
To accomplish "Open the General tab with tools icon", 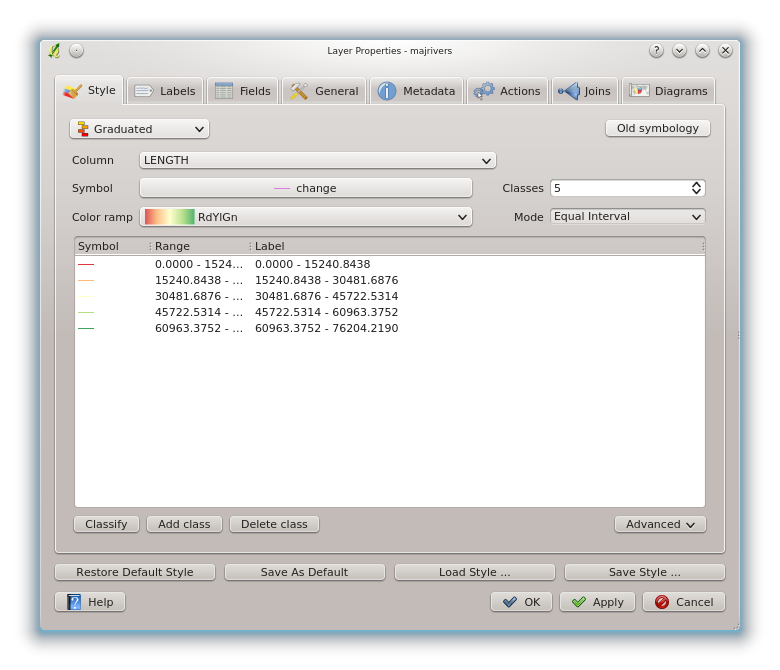I will coord(324,91).
